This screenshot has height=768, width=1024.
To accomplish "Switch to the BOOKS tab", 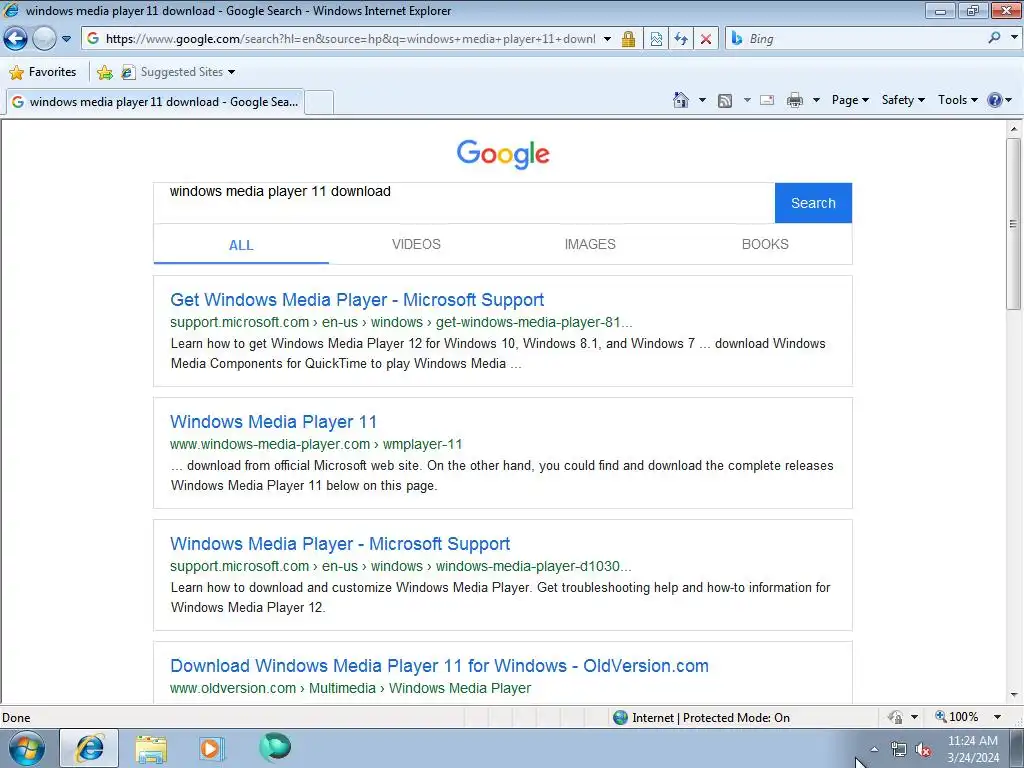I will (x=765, y=244).
